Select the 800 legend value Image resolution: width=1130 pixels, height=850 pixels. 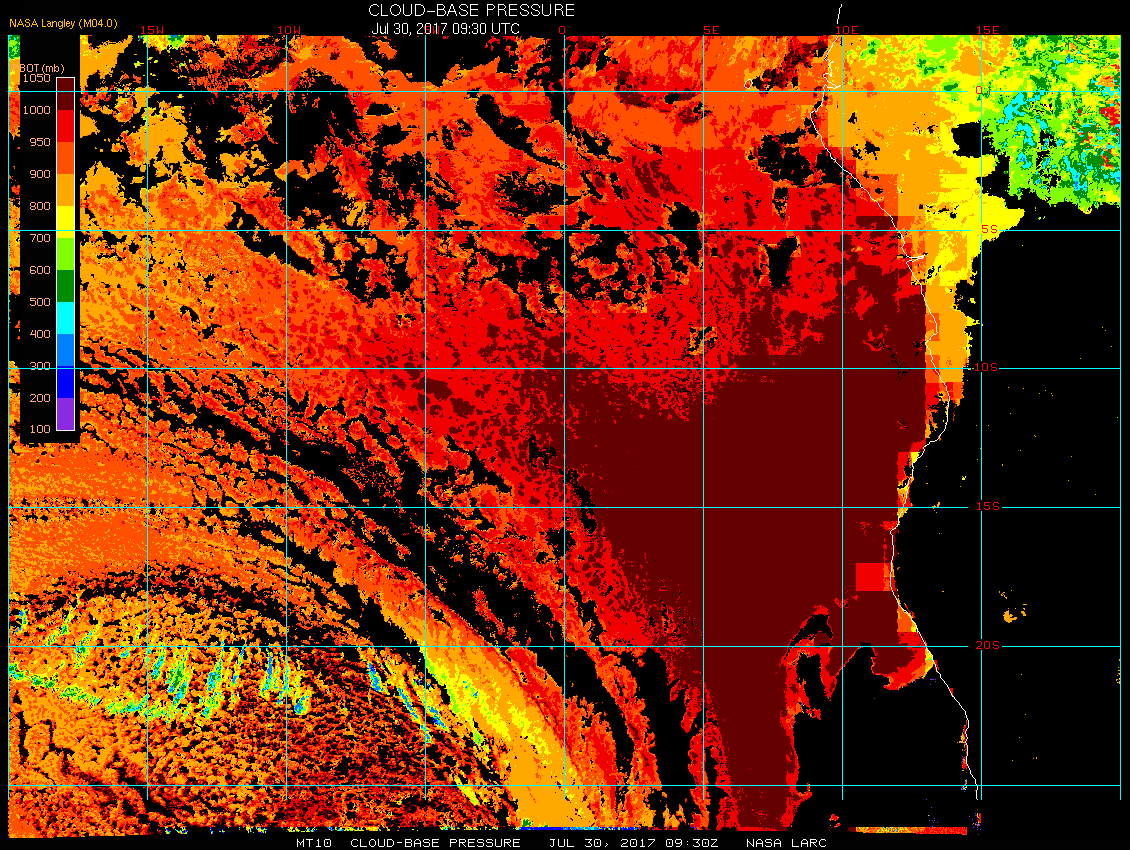click(40, 205)
